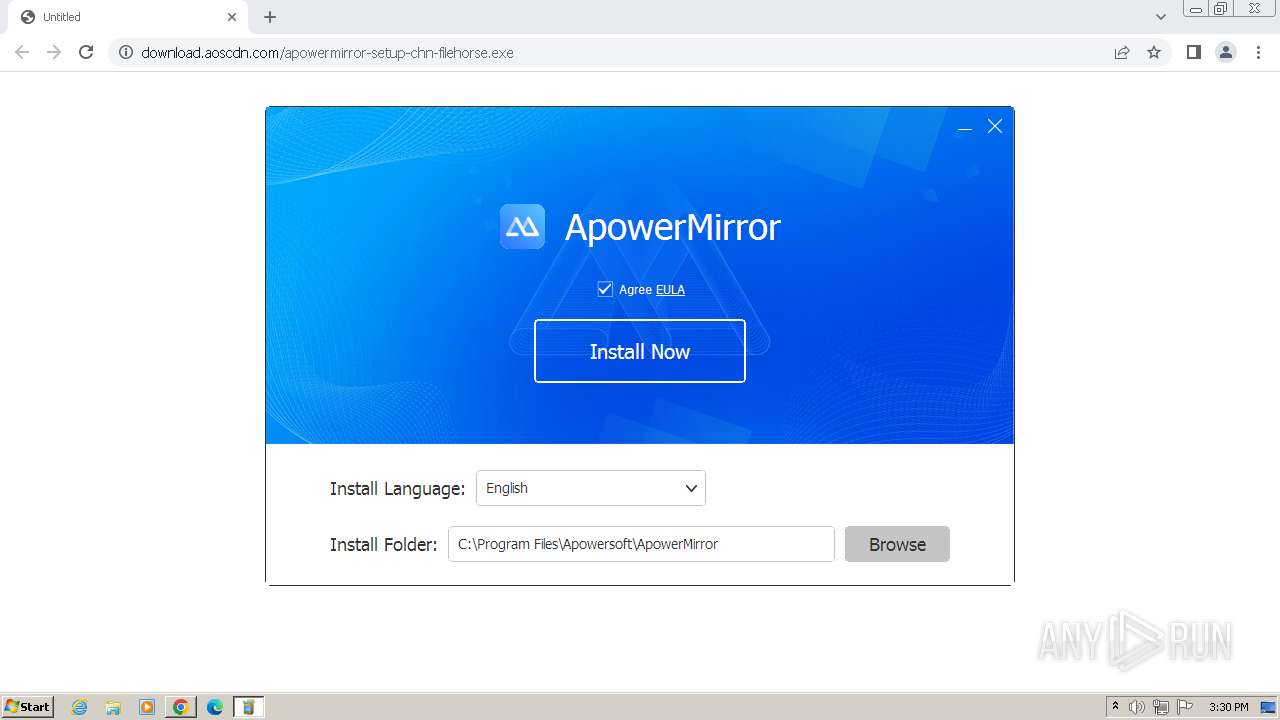This screenshot has height=720, width=1280.
Task: Open Chrome tab search dropdown
Action: pos(1161,17)
